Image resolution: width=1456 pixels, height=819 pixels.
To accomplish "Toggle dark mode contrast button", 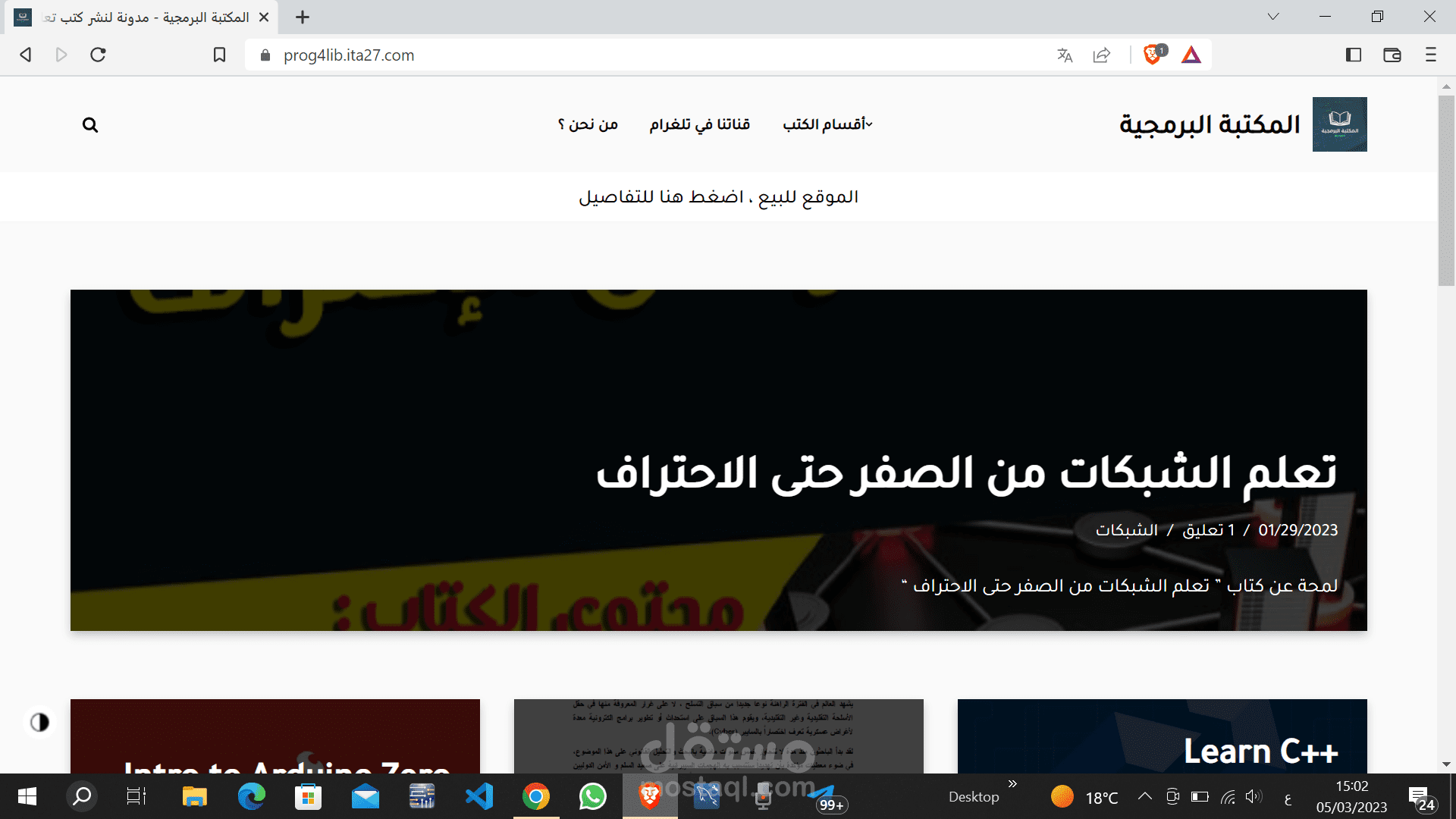I will click(x=39, y=722).
